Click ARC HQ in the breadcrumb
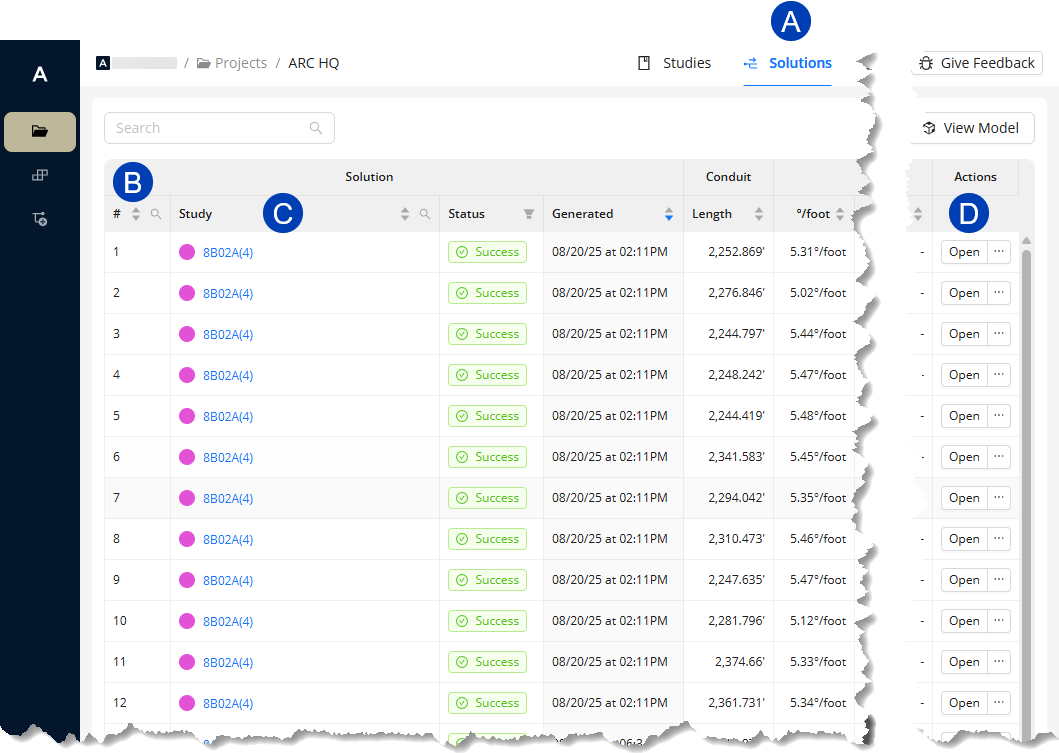 coord(313,63)
